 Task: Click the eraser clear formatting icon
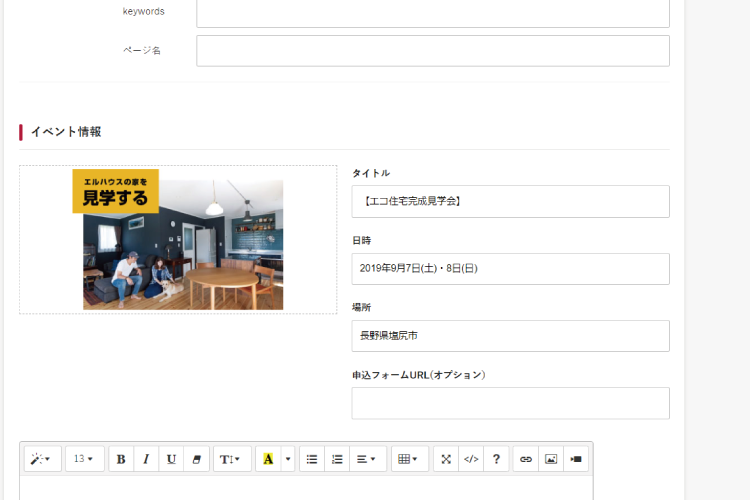197,459
